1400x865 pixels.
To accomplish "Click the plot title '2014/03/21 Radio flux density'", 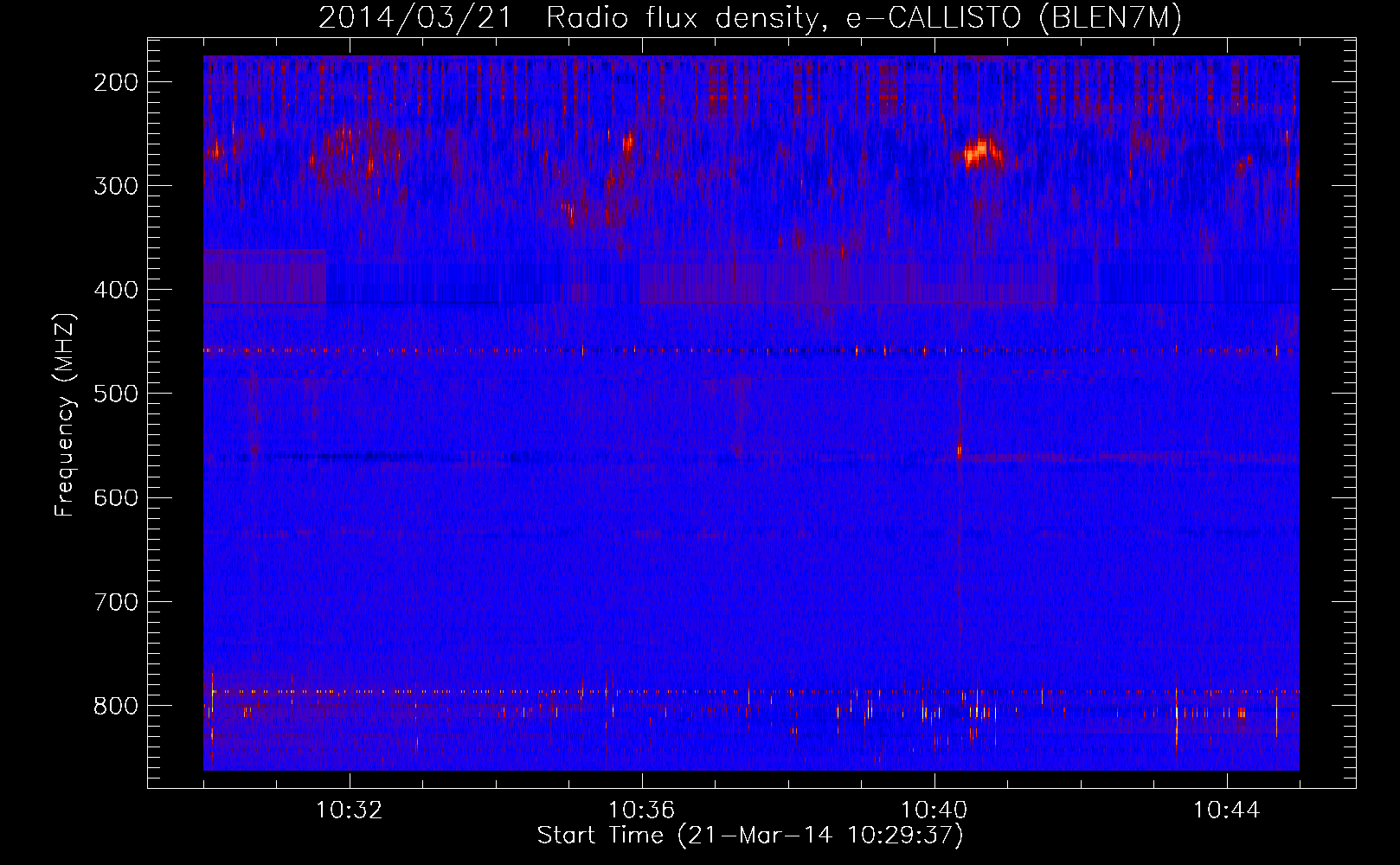I will click(x=750, y=18).
